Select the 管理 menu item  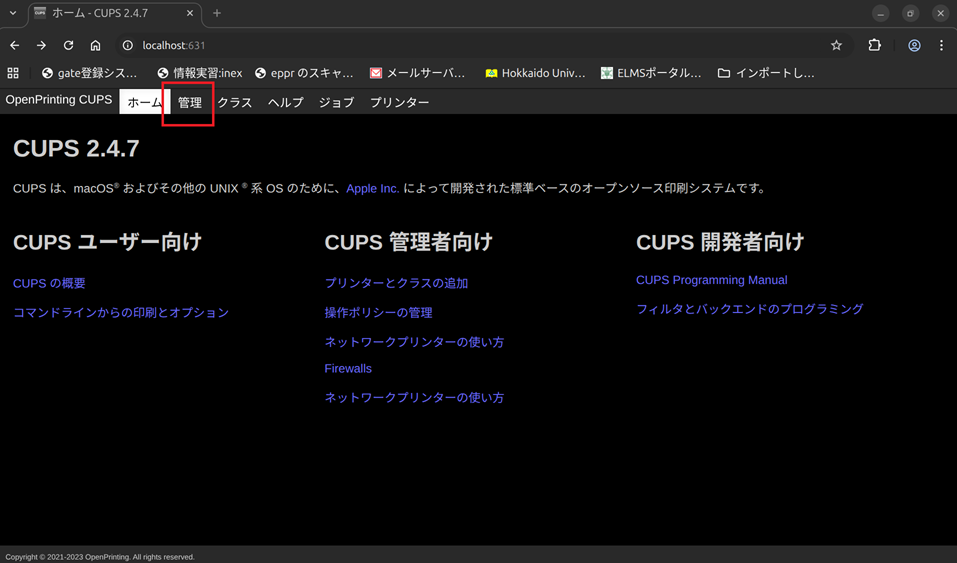pyautogui.click(x=189, y=102)
